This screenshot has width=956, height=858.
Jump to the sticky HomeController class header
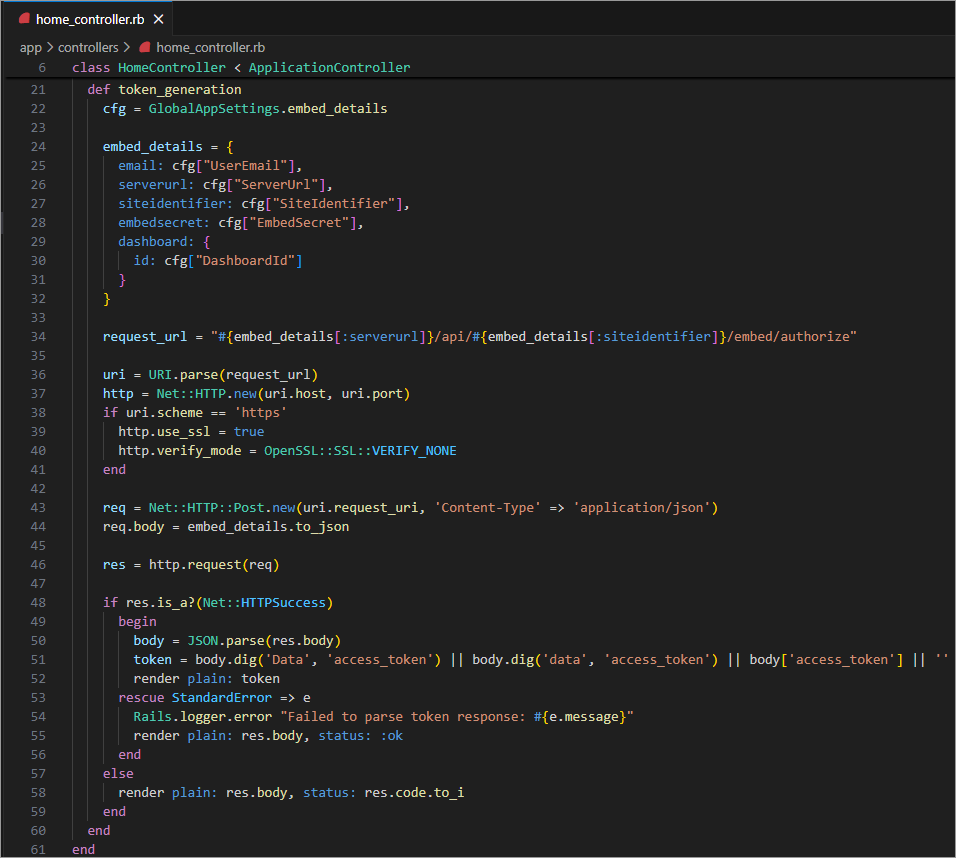172,67
